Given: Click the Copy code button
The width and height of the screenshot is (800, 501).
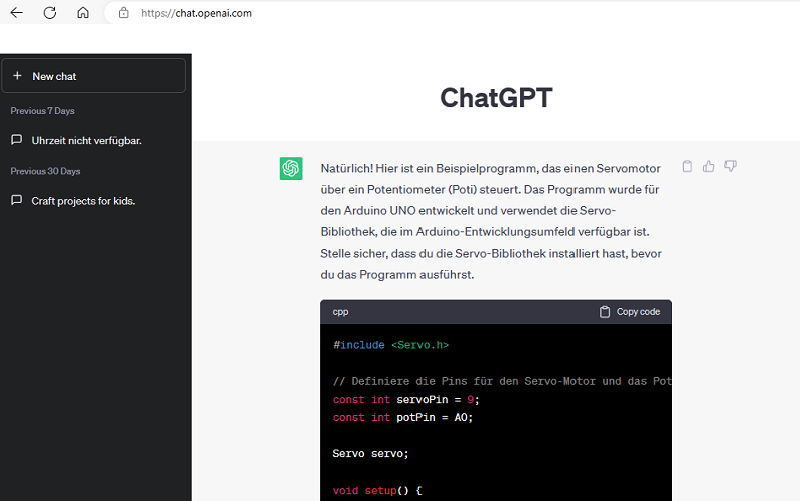Looking at the screenshot, I should tap(630, 312).
